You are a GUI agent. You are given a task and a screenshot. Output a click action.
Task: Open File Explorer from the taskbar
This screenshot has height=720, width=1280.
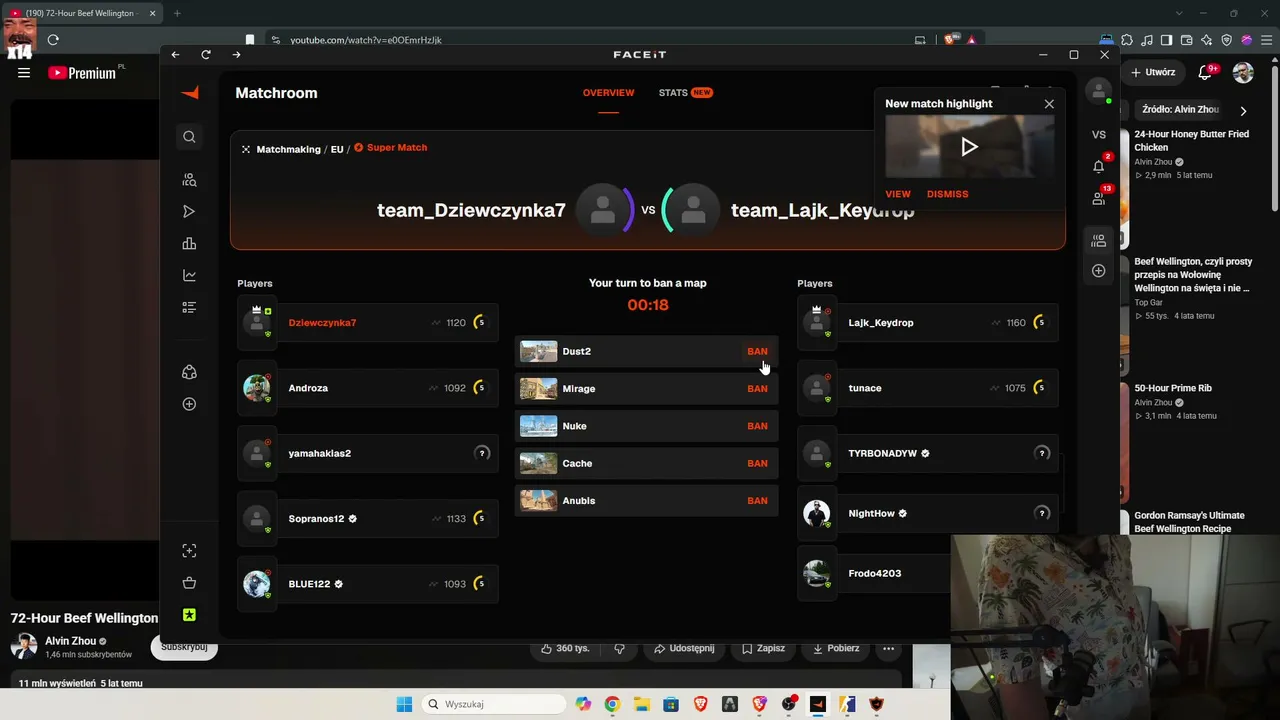pyautogui.click(x=640, y=704)
